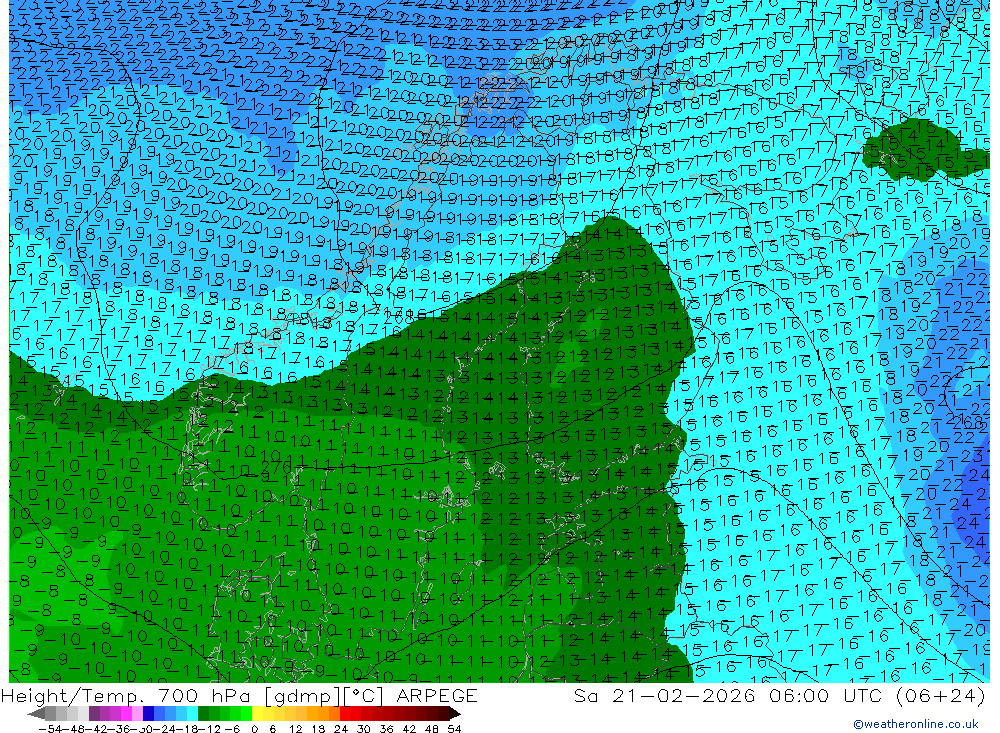Click the '54' legend scale label at the right end
The image size is (1000, 733).
tap(454, 729)
